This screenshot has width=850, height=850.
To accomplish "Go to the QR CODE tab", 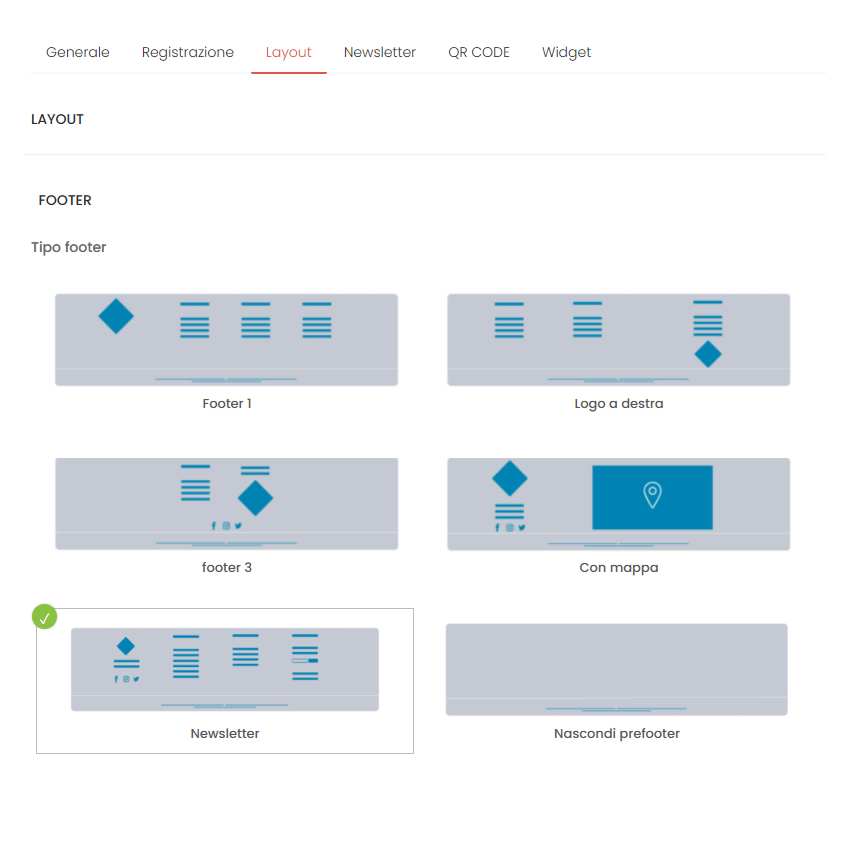I will [x=479, y=52].
